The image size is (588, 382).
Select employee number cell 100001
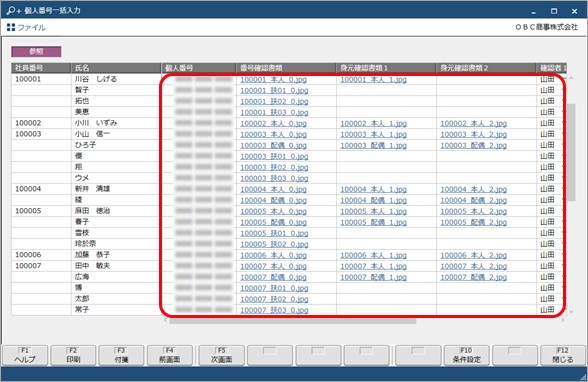(x=41, y=79)
